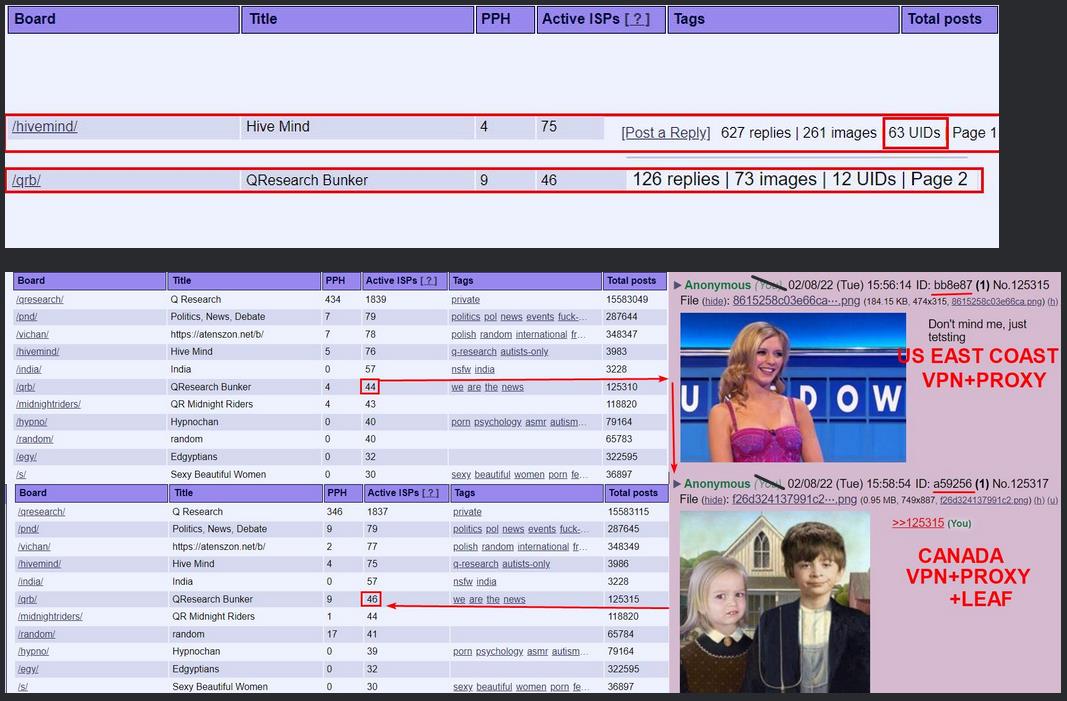This screenshot has height=701, width=1067.
Task: Click the private tag in the 15583049 posts row
Action: pyautogui.click(x=465, y=299)
